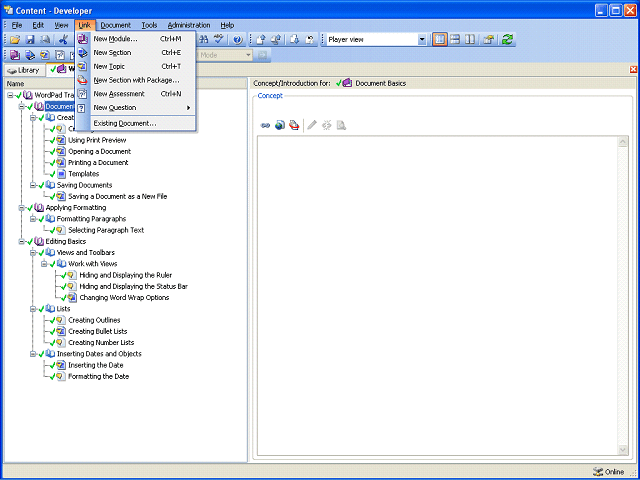Viewport: 640px width, 480px height.
Task: Open the Tools menu
Action: [149, 25]
